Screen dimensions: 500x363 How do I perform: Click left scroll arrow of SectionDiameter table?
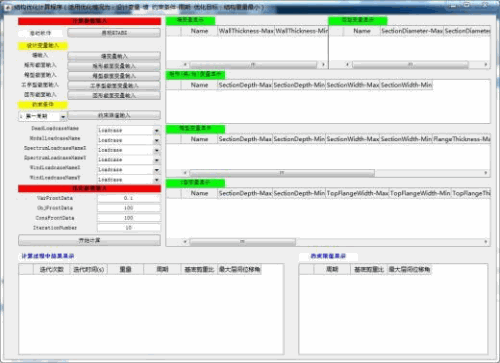[x=347, y=64]
